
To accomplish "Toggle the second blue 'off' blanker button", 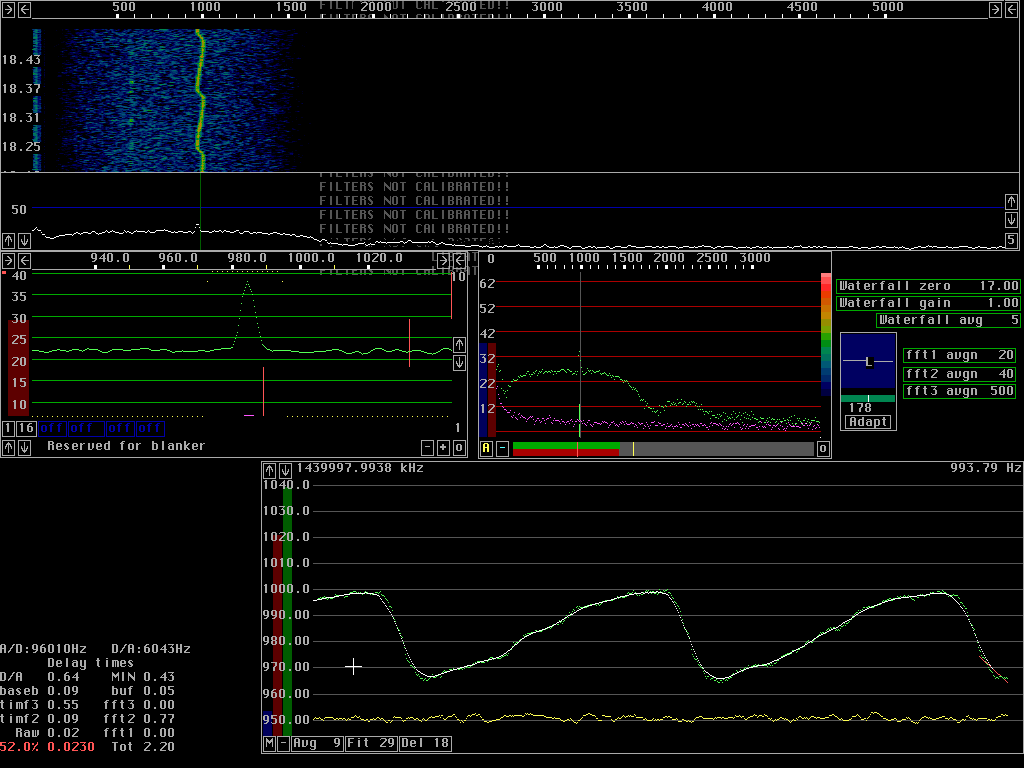I will pos(86,428).
